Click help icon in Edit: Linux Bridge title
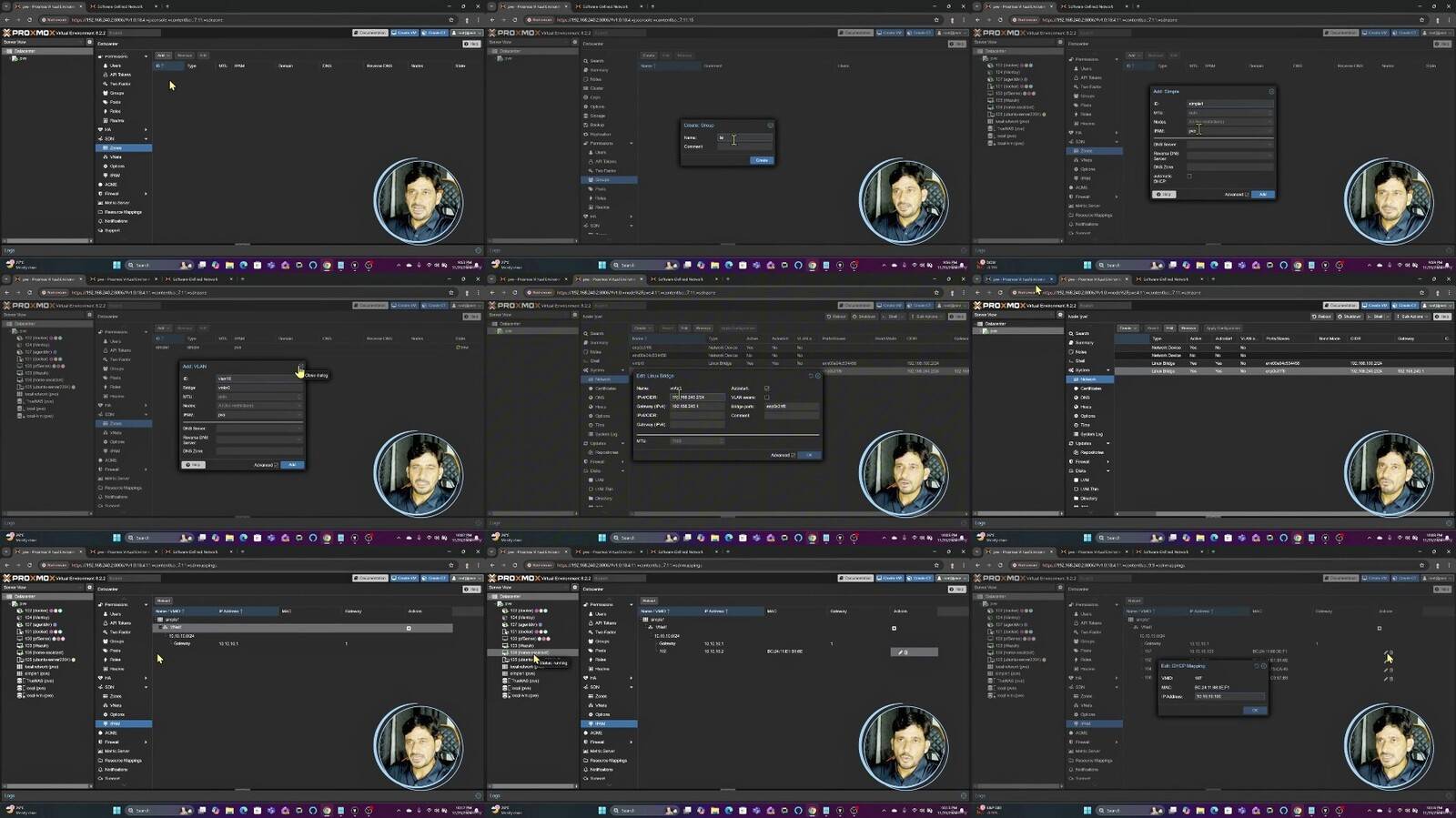 point(817,376)
